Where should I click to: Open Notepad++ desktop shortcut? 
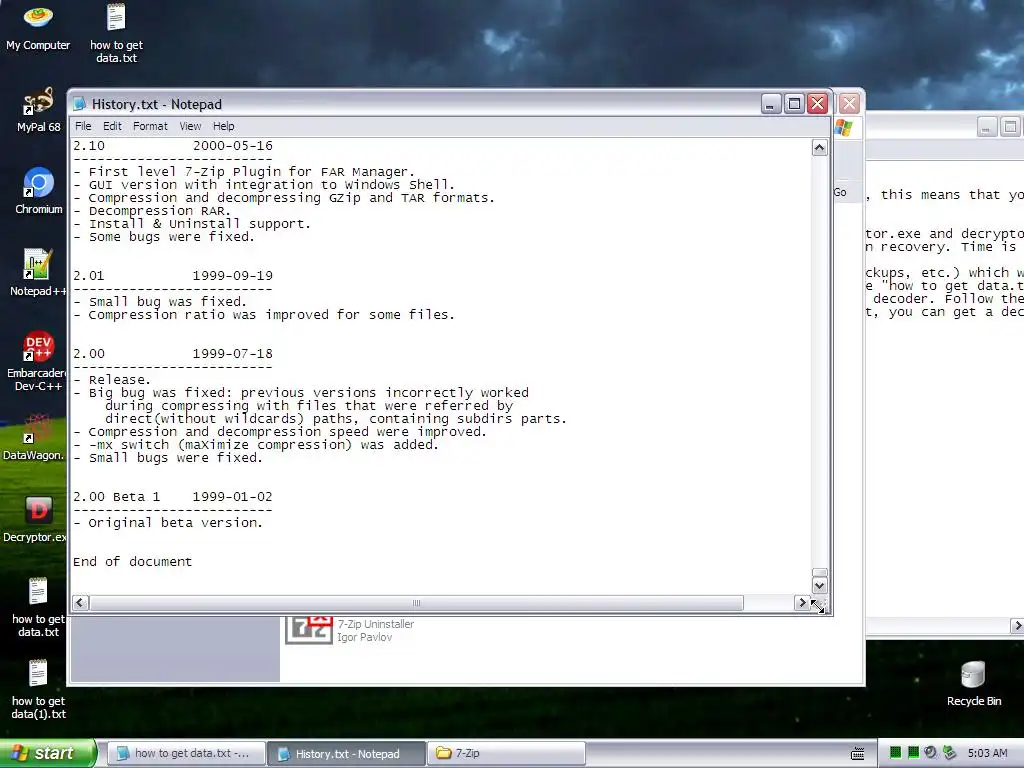[37, 273]
